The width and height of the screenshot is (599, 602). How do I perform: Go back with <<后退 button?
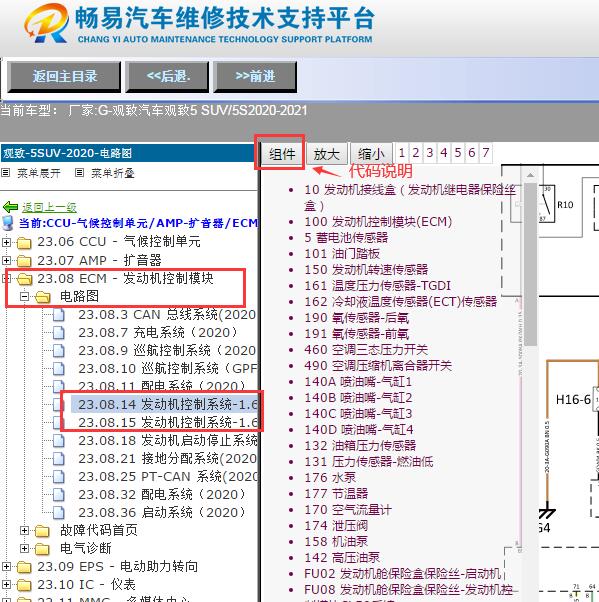(x=168, y=76)
